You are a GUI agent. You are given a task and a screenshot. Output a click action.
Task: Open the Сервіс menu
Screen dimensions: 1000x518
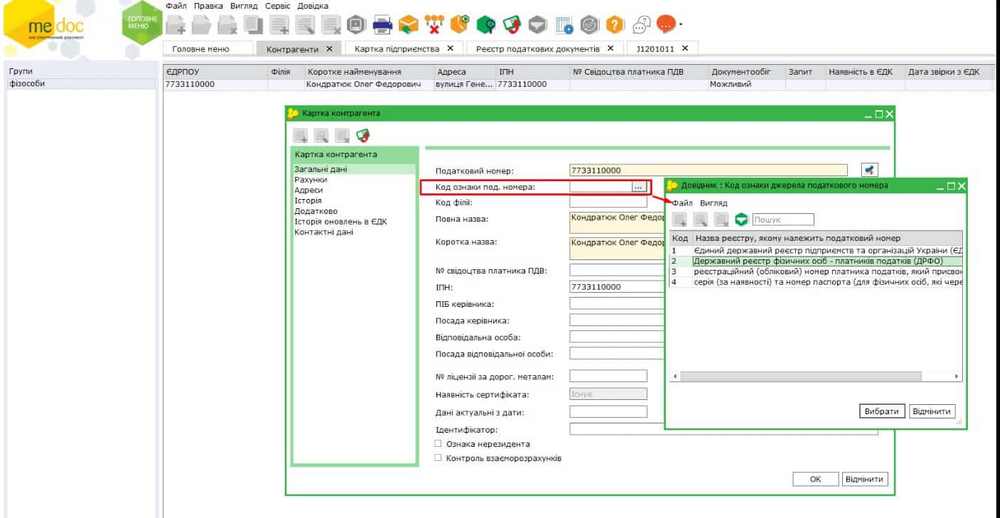(277, 6)
